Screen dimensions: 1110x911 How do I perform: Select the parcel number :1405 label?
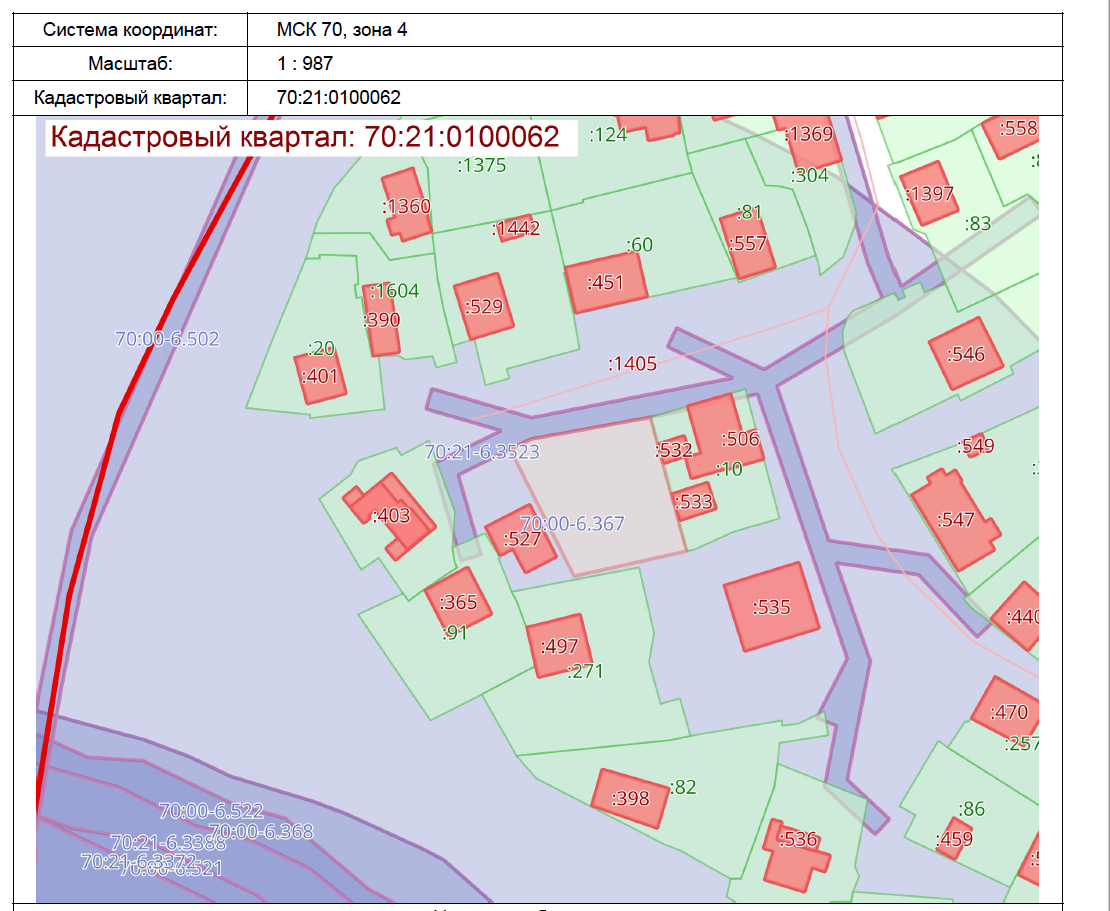click(x=633, y=364)
